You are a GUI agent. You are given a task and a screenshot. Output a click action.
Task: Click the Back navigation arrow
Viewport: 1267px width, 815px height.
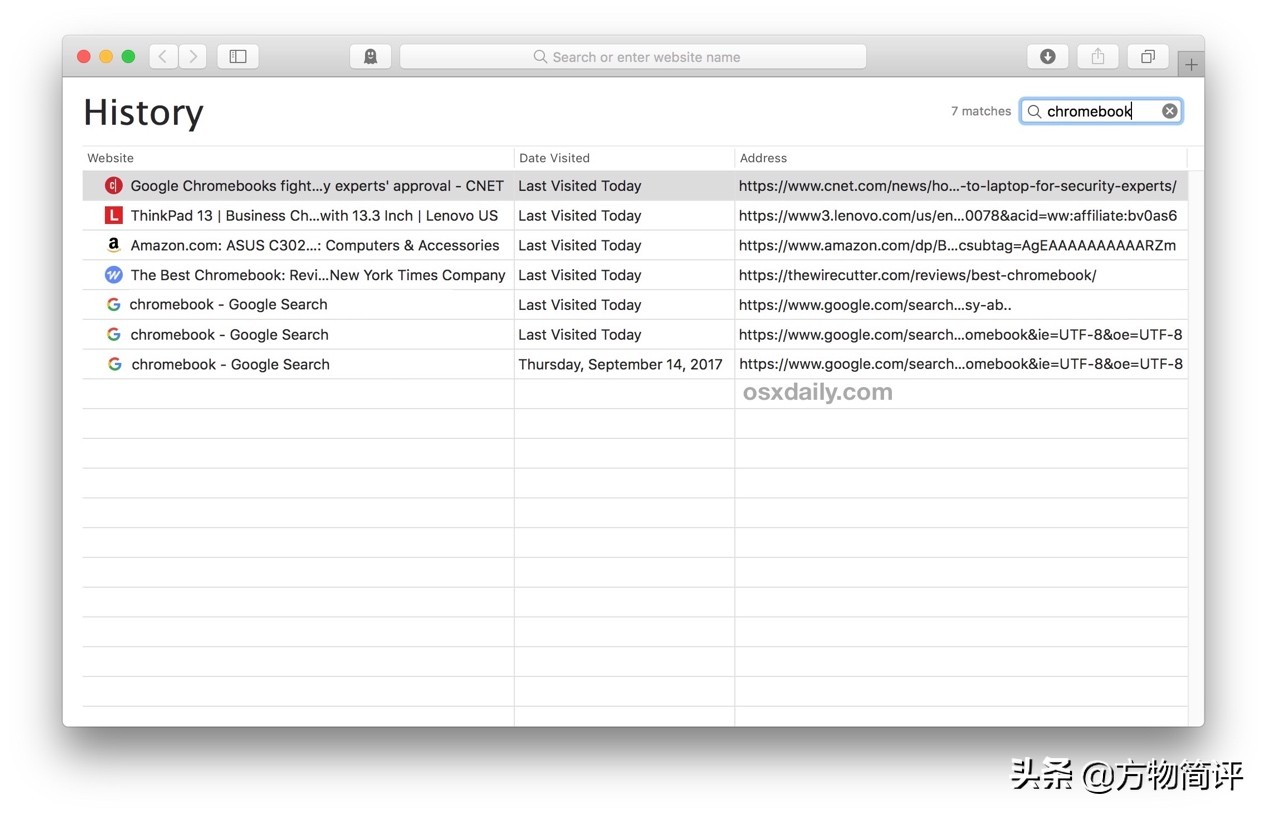point(163,57)
